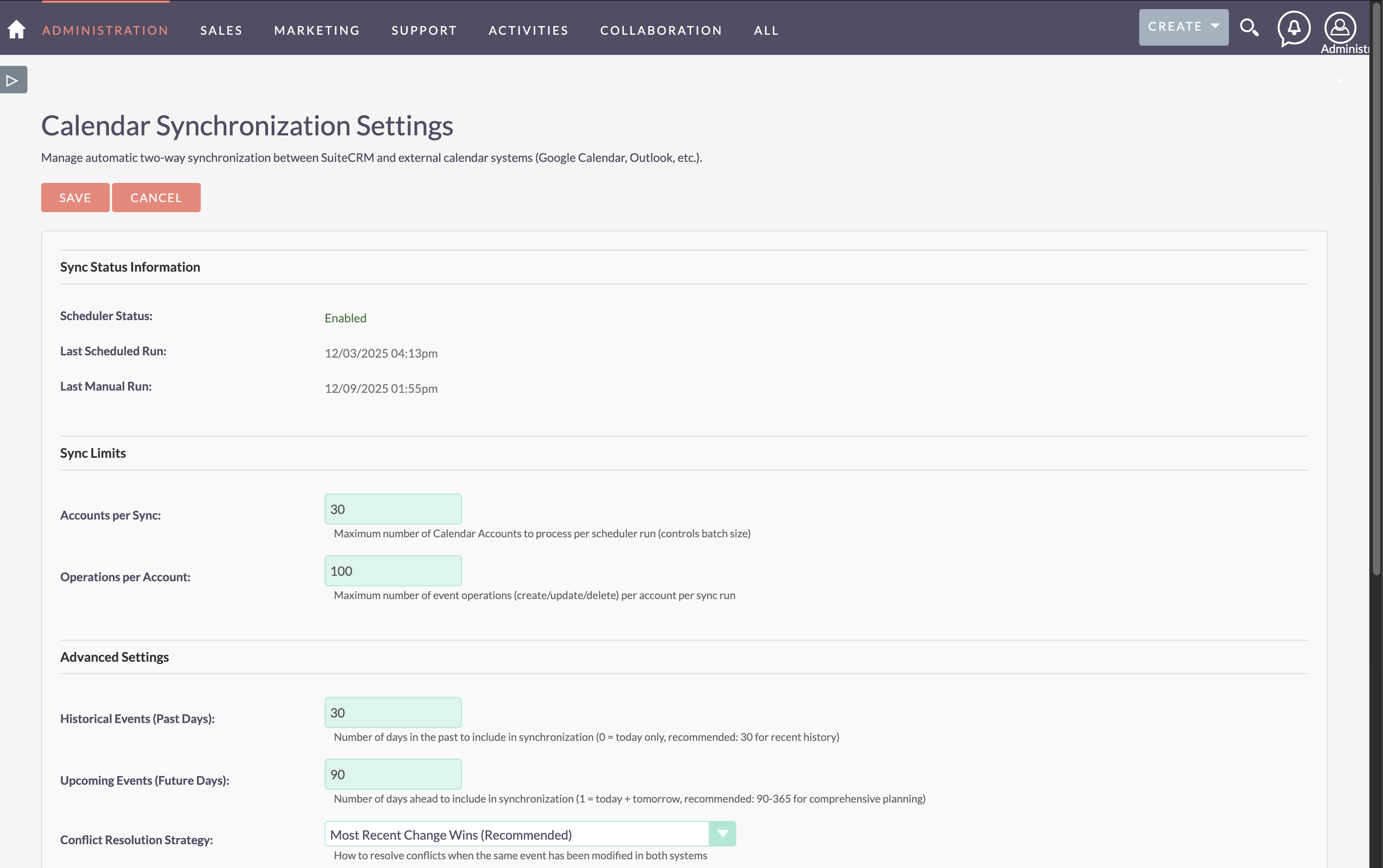Click the Home icon in navbar
This screenshot has height=868, width=1383.
(16, 29)
